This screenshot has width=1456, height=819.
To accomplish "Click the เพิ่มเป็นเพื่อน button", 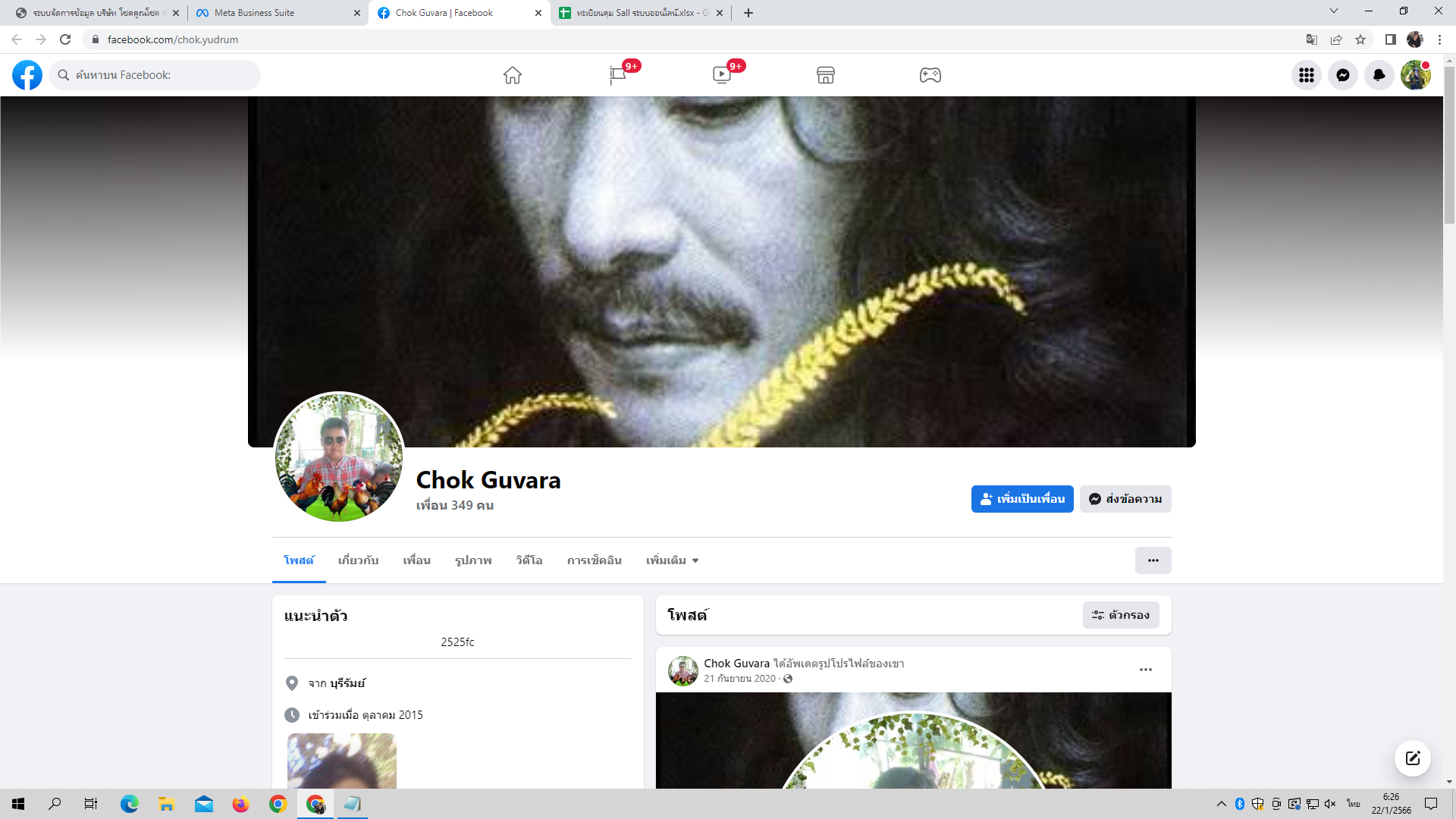I will pos(1021,499).
